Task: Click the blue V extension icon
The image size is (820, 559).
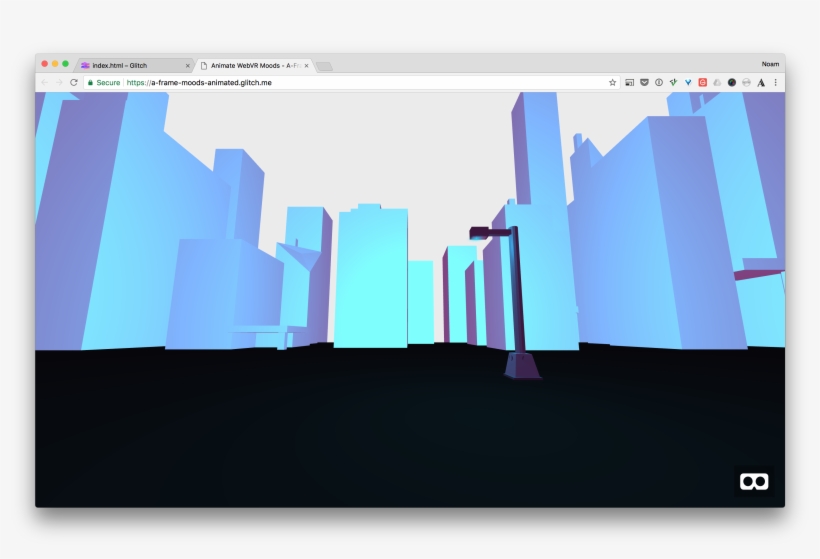Action: point(688,83)
